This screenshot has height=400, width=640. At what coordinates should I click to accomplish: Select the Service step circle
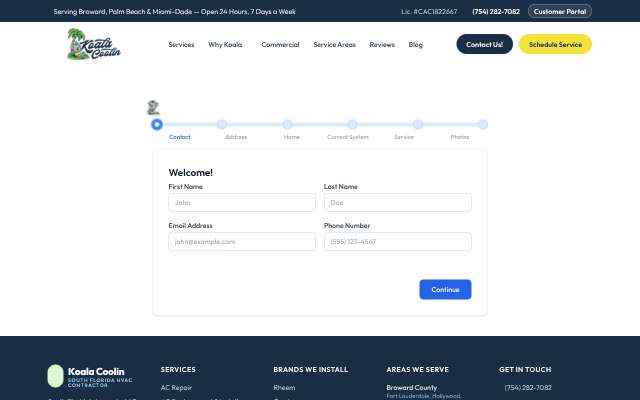click(x=418, y=124)
